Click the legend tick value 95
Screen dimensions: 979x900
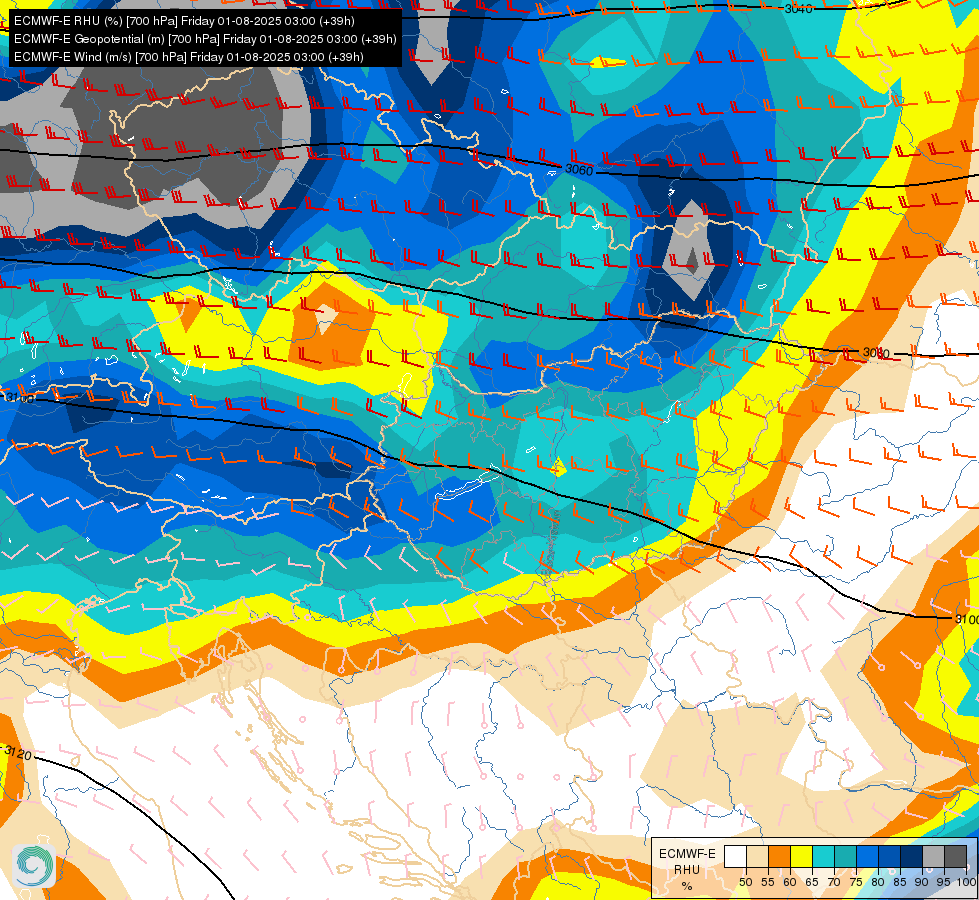coord(943,883)
